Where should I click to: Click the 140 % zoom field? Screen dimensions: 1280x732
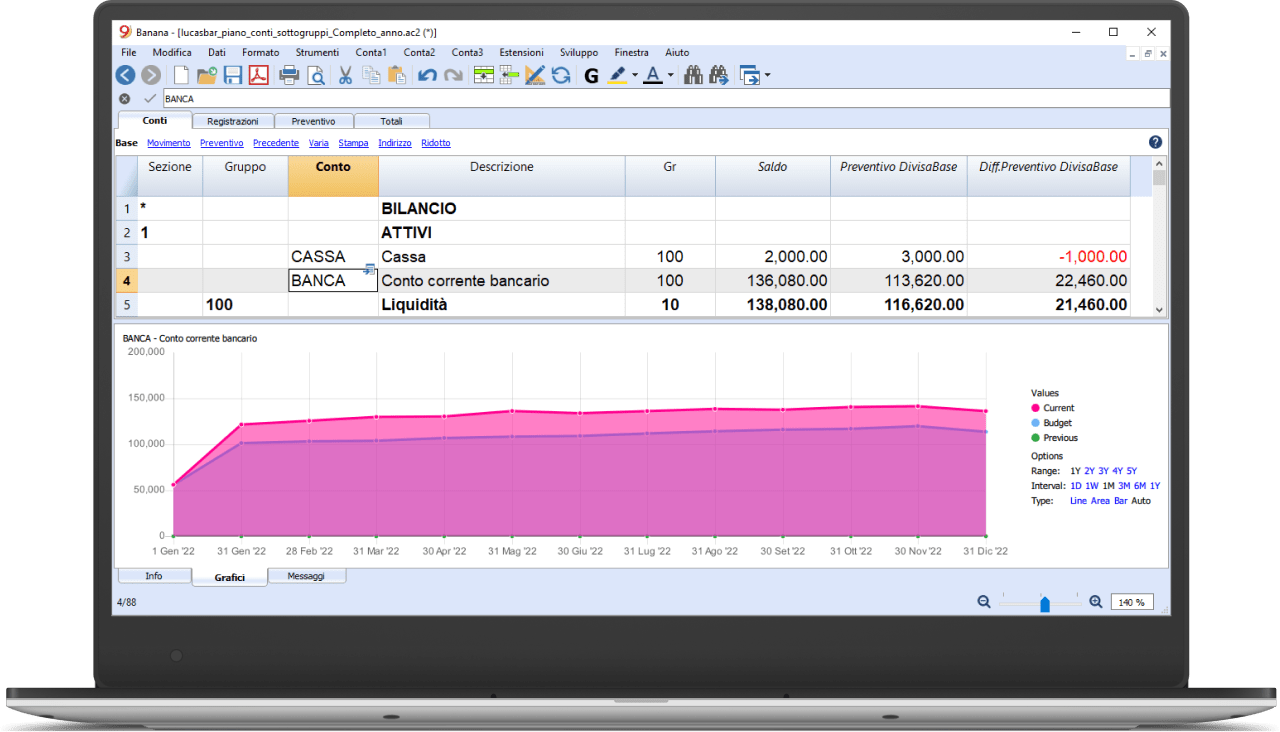click(1132, 602)
